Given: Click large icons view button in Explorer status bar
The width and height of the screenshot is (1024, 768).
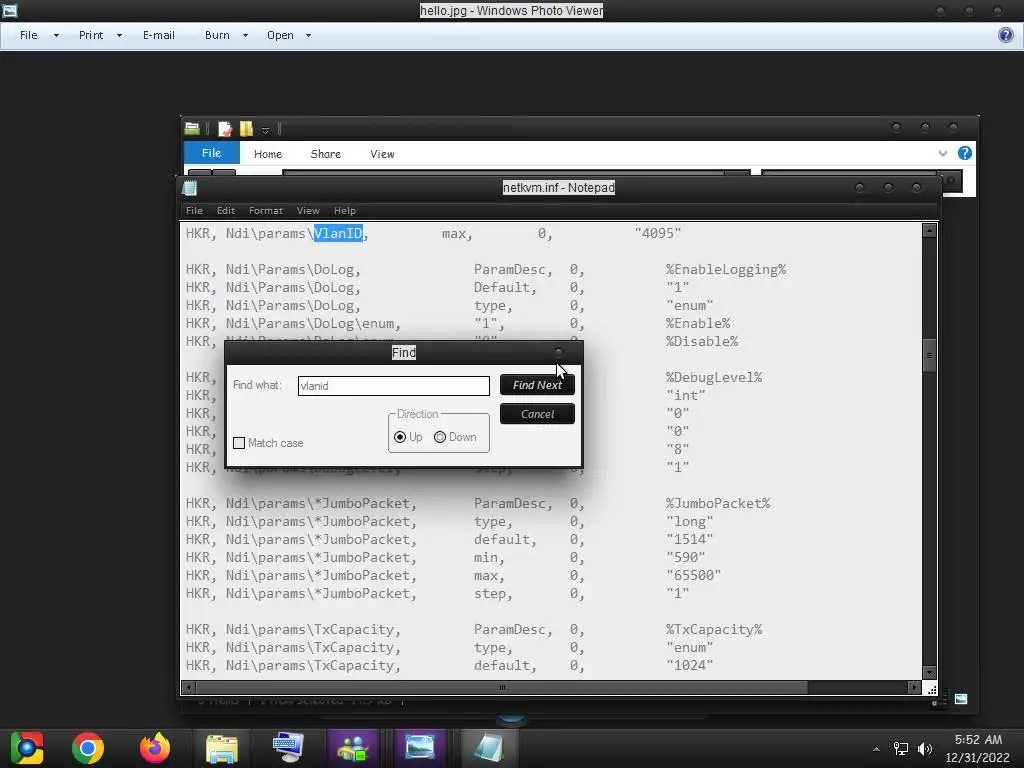Looking at the screenshot, I should coord(961,699).
